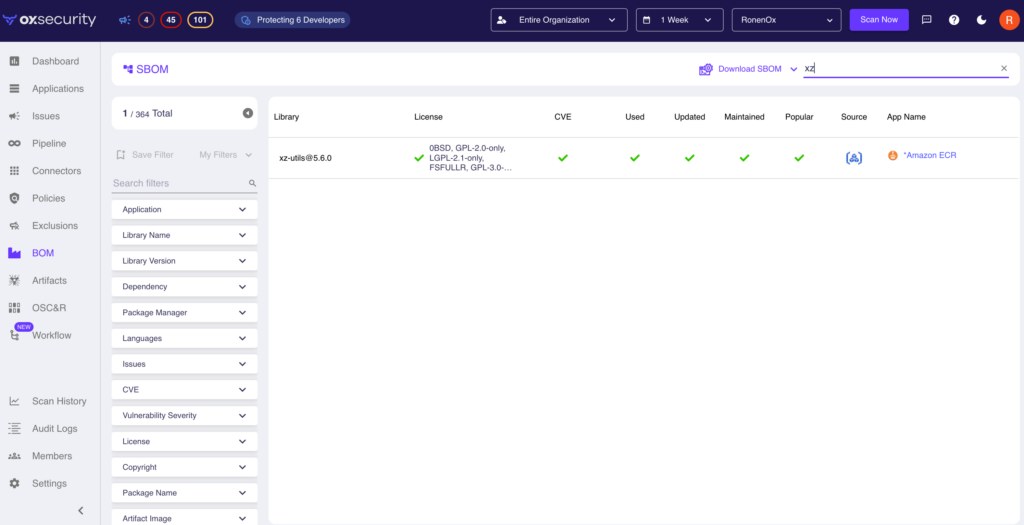Clear the SBOM search field
Screen dimensions: 1024x525
(x=1004, y=69)
